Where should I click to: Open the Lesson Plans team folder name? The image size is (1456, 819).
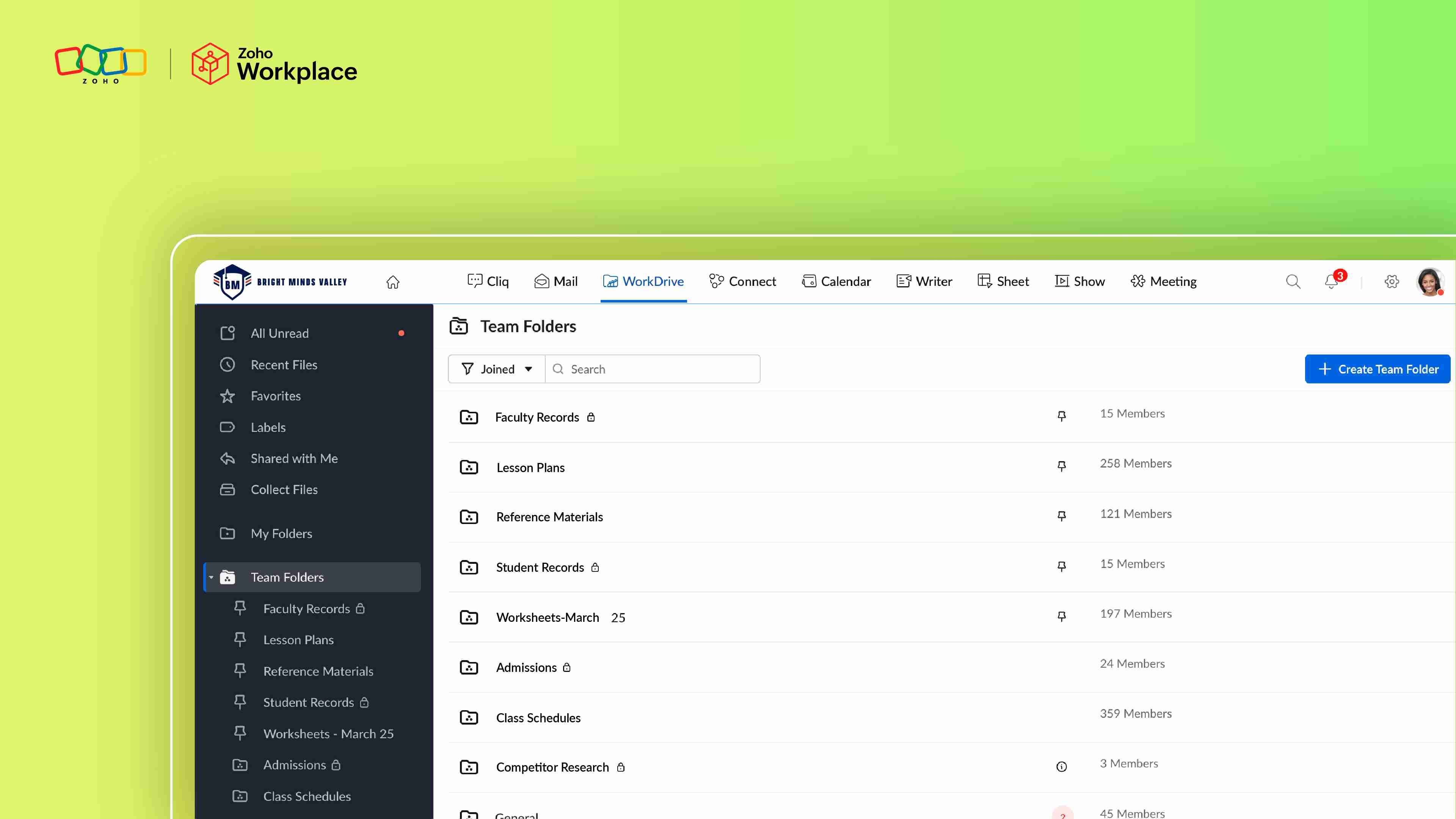(x=530, y=468)
